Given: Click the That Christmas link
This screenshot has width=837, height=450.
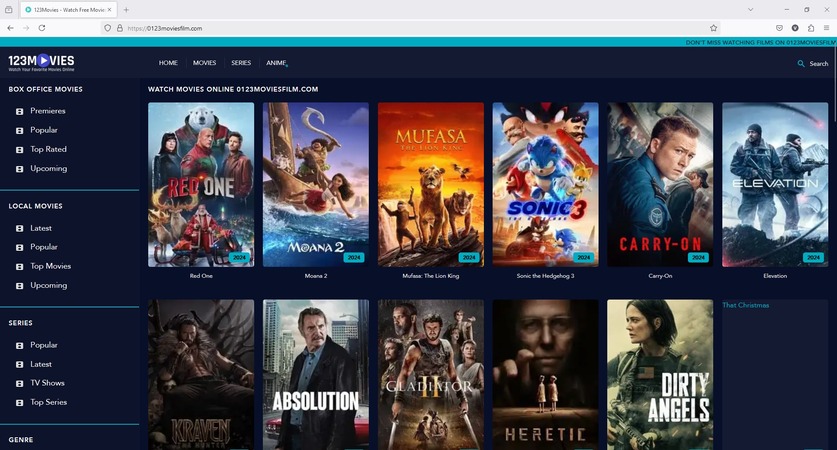Looking at the screenshot, I should point(746,305).
